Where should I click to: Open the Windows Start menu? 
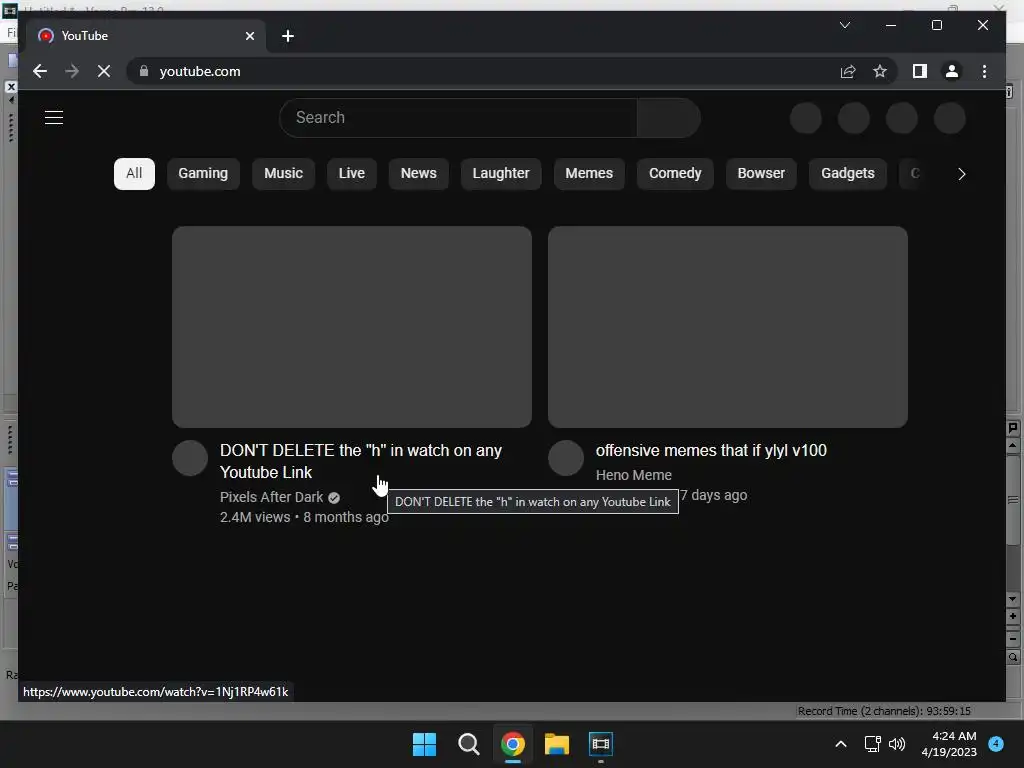click(424, 744)
